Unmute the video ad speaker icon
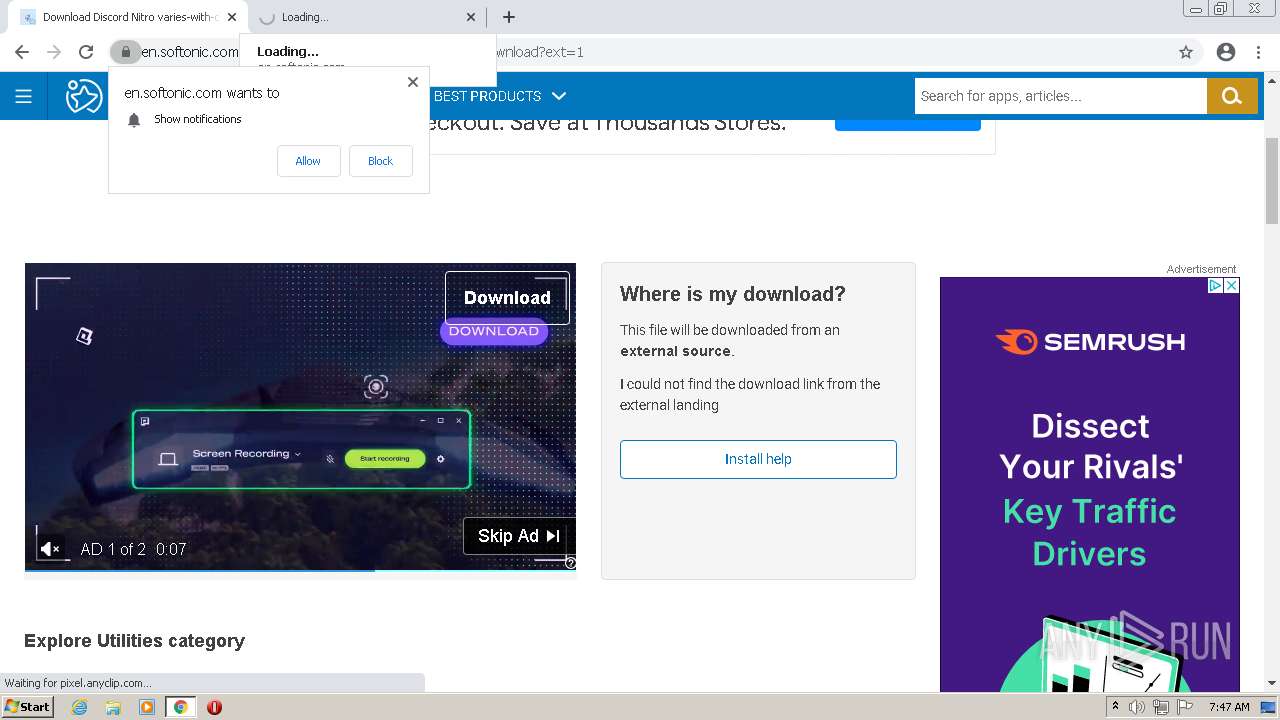Image resolution: width=1280 pixels, height=720 pixels. click(x=49, y=549)
